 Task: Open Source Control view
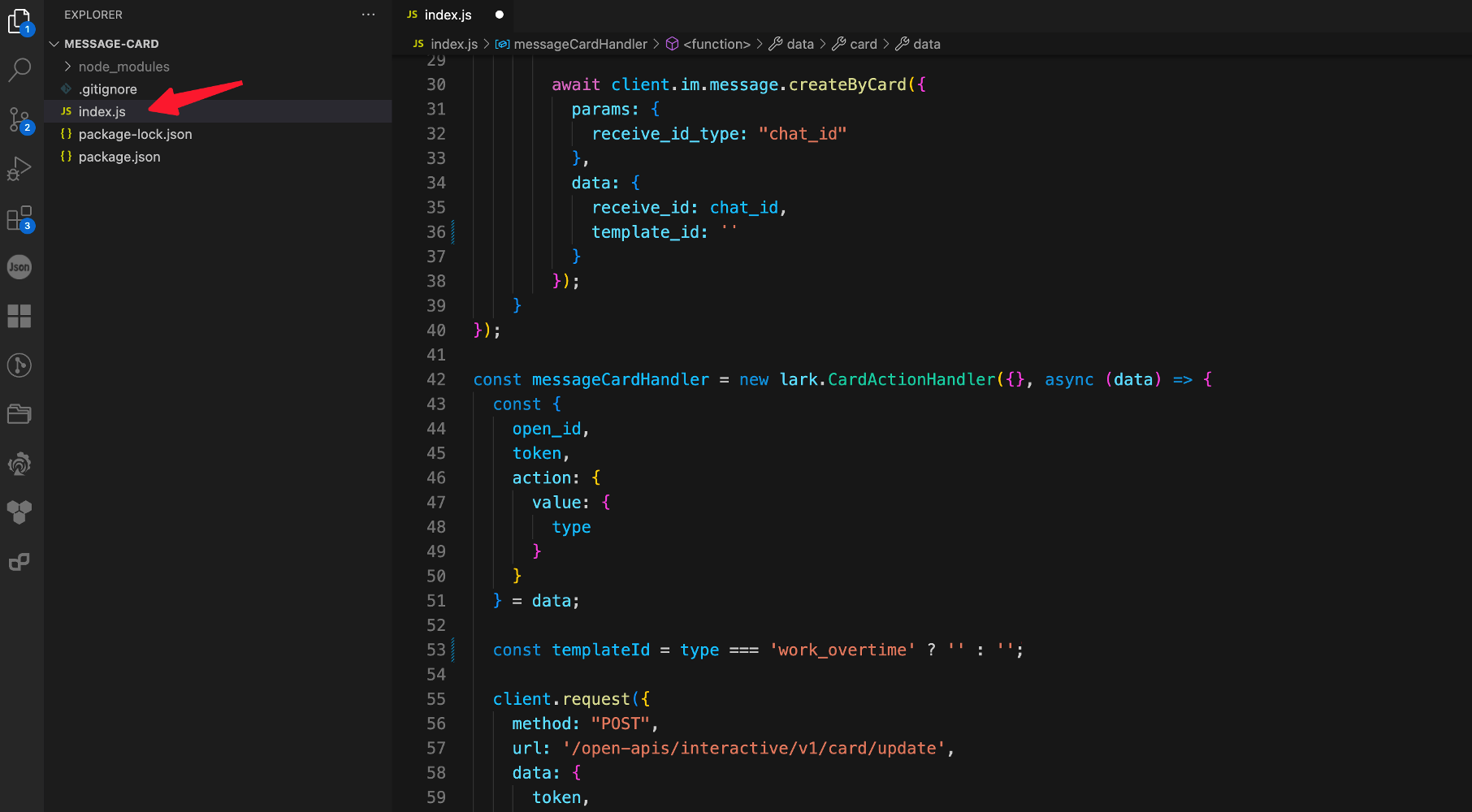[x=19, y=120]
